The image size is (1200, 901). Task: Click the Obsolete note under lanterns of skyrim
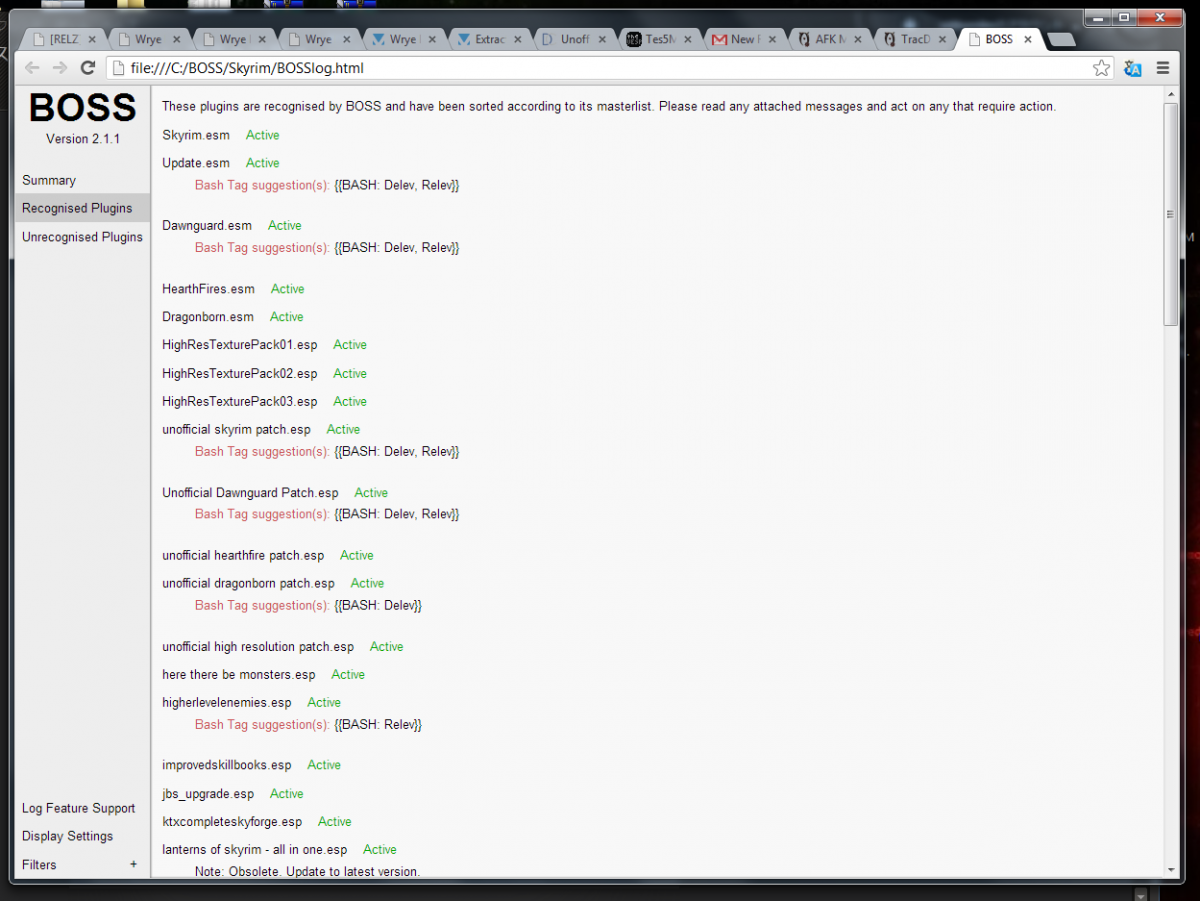tap(308, 872)
